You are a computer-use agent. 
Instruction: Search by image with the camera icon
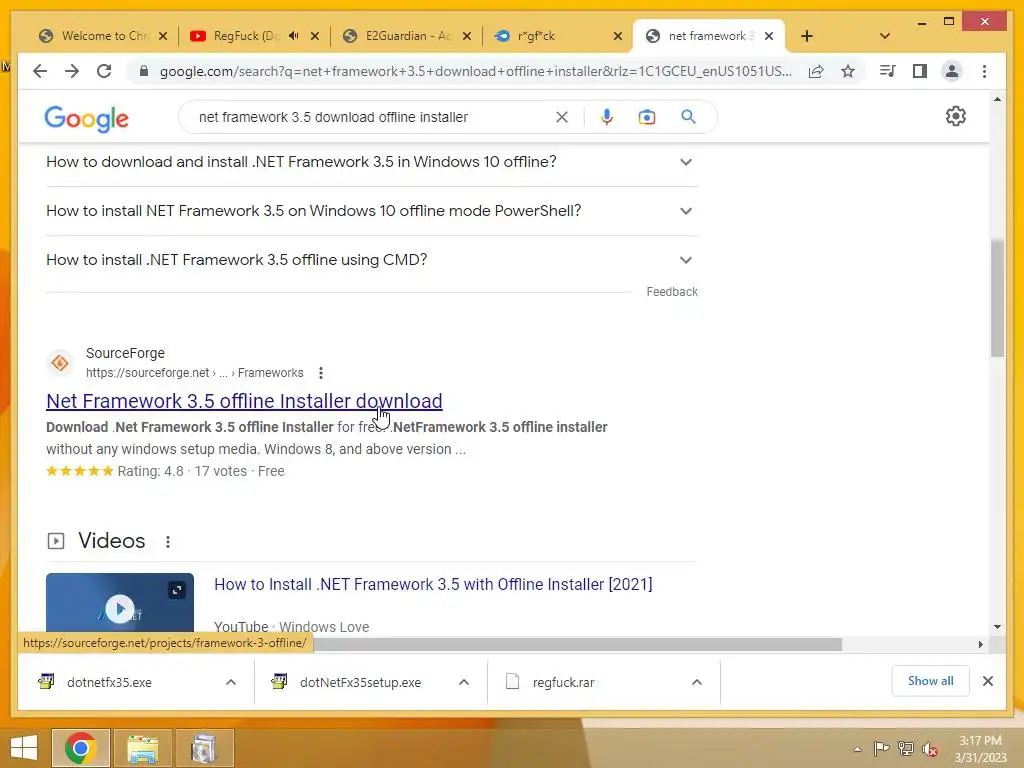click(x=647, y=117)
